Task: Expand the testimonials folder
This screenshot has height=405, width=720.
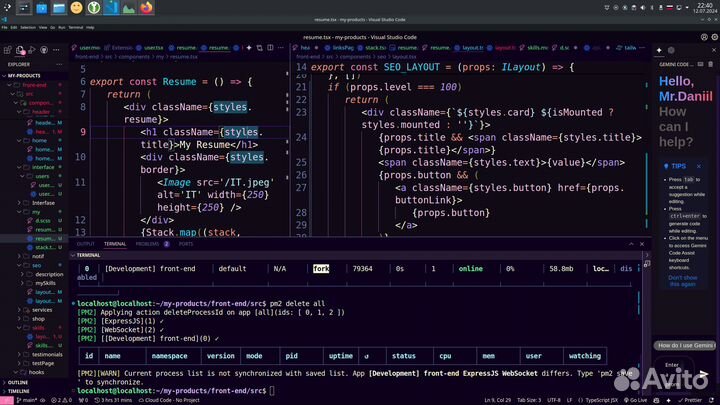Action: tap(47, 354)
